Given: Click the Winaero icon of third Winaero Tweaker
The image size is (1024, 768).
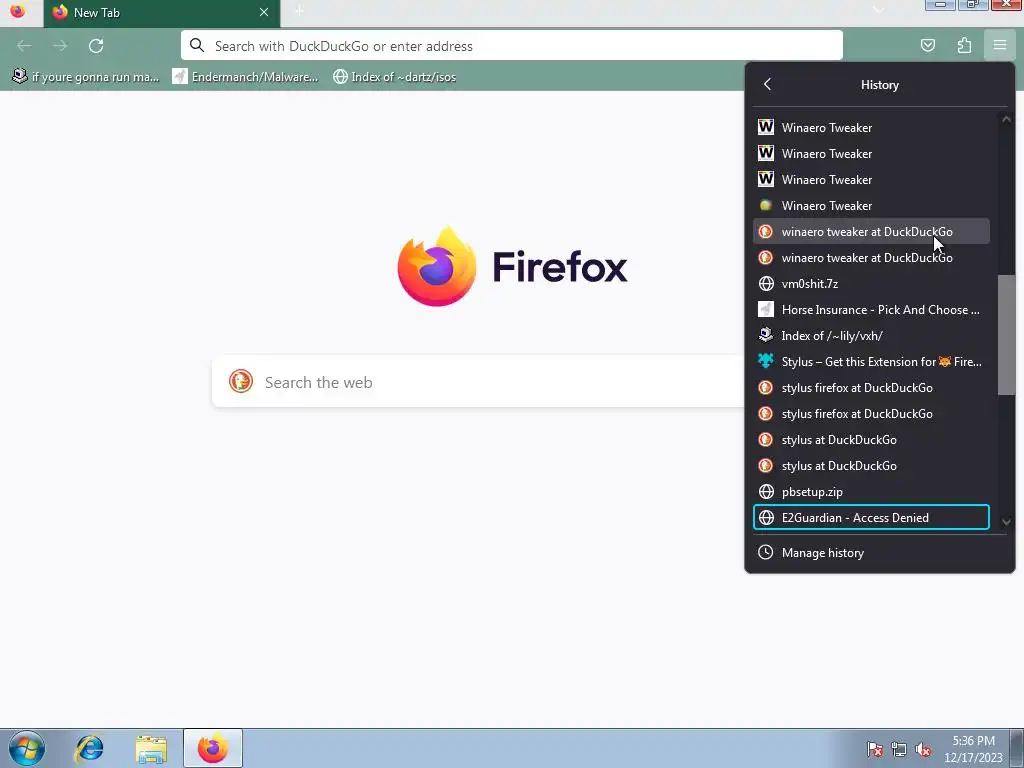Looking at the screenshot, I should coord(766,179).
